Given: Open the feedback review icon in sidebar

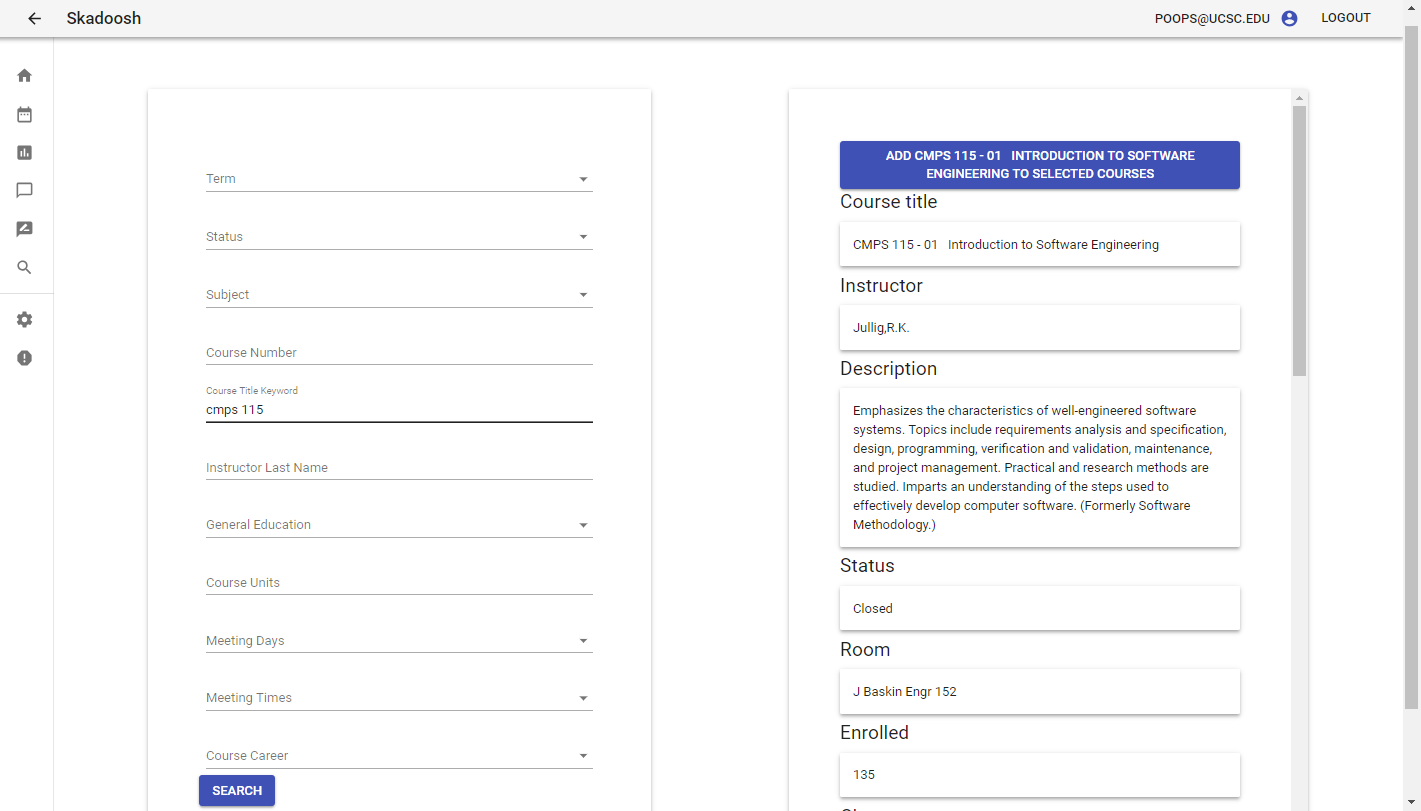Looking at the screenshot, I should click(25, 229).
